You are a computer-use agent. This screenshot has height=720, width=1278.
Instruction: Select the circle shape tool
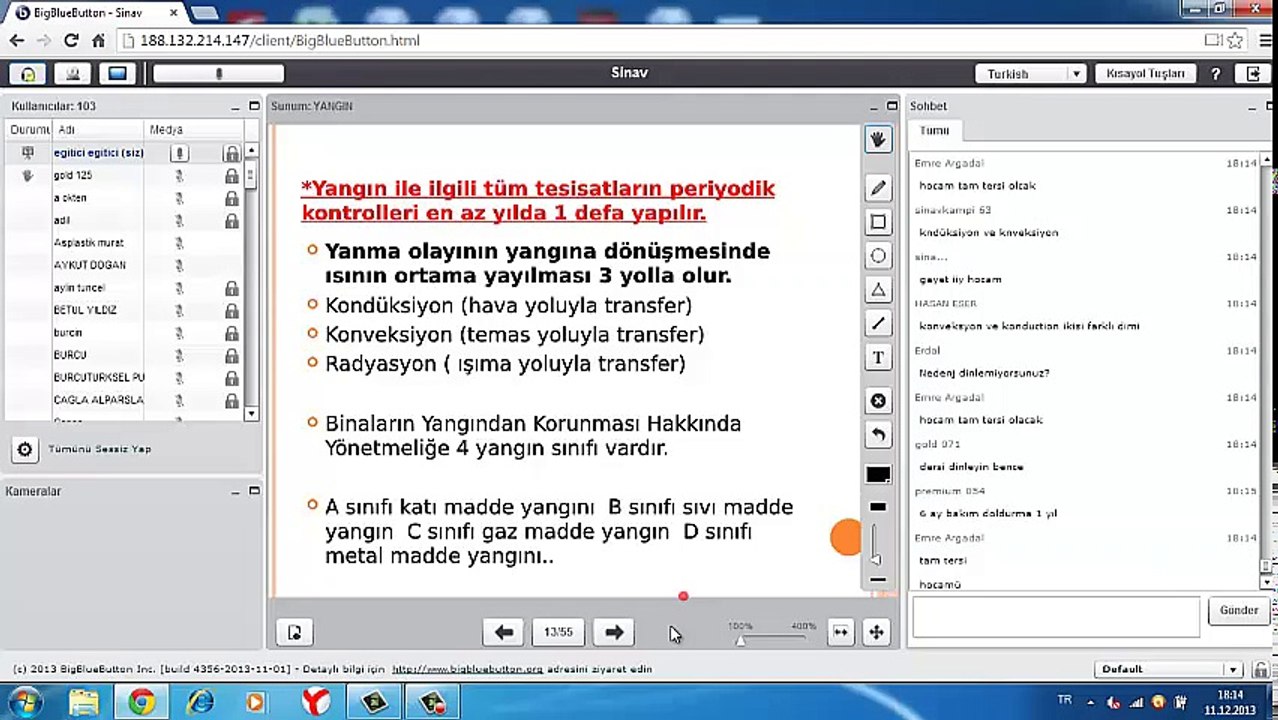[878, 256]
